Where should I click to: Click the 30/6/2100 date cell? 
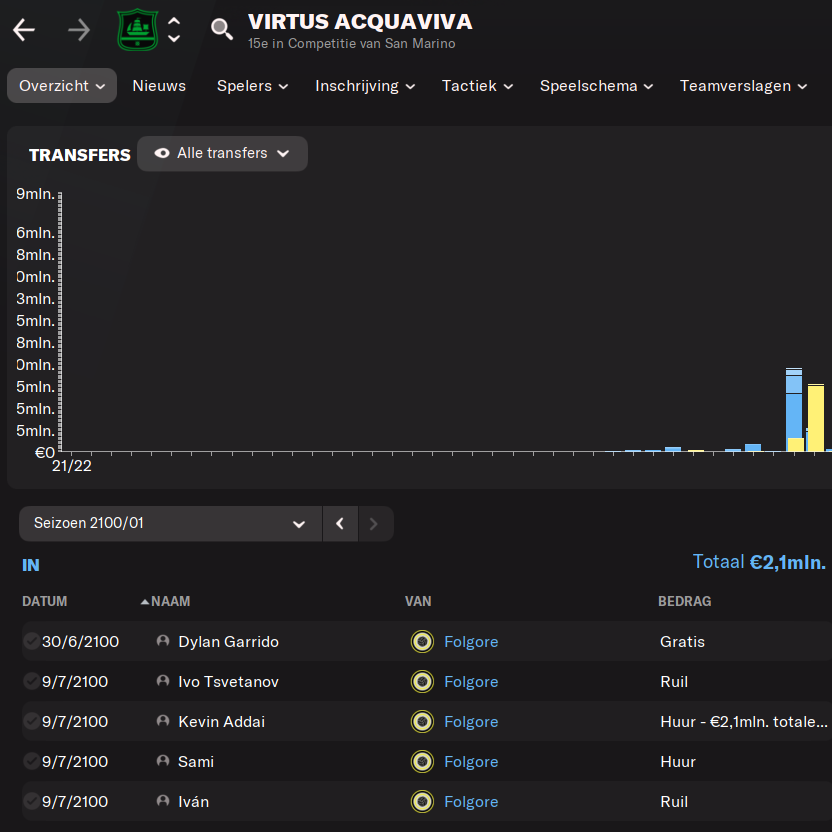(80, 642)
